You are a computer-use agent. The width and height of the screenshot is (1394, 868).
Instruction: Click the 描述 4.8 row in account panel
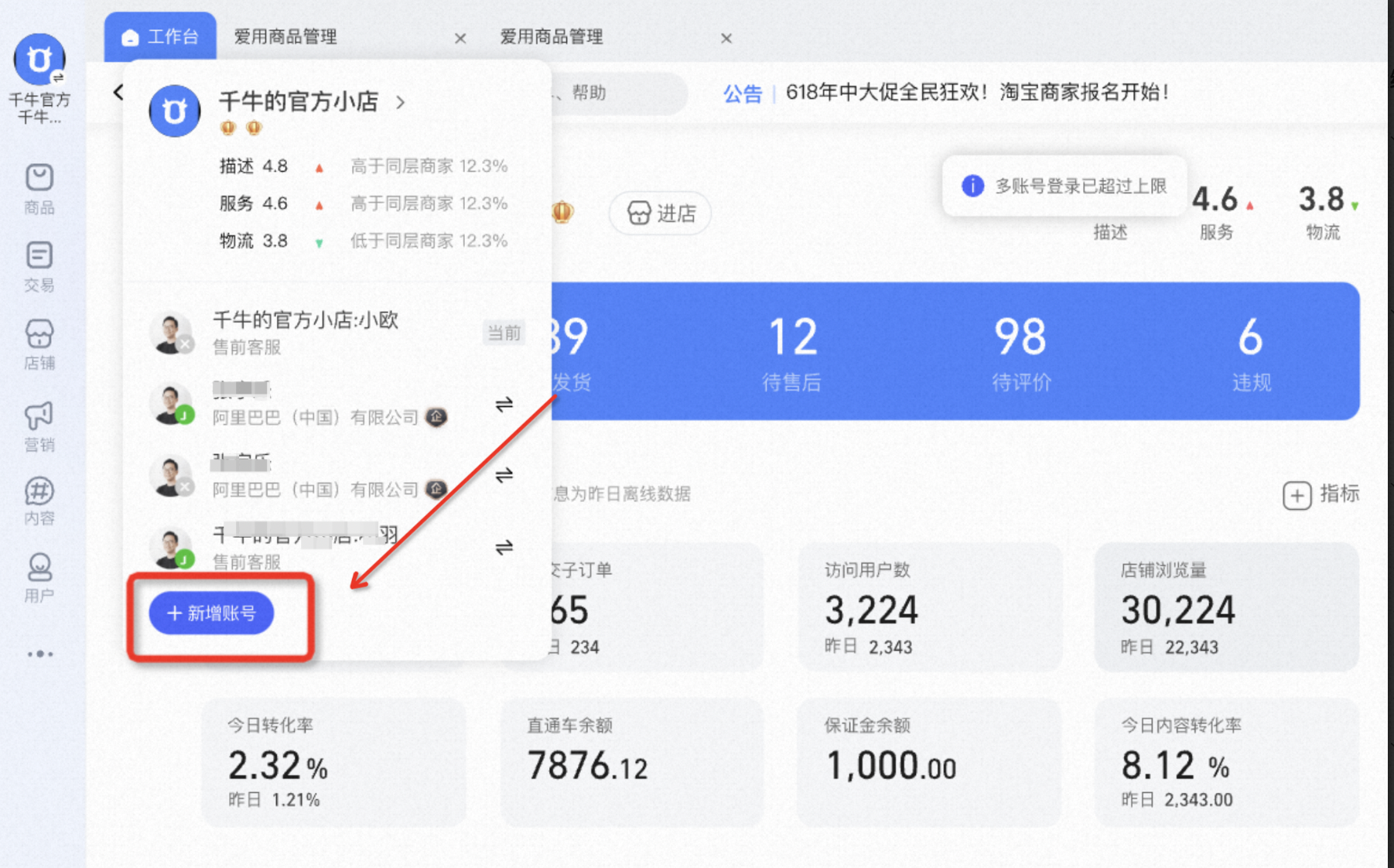click(x=364, y=166)
